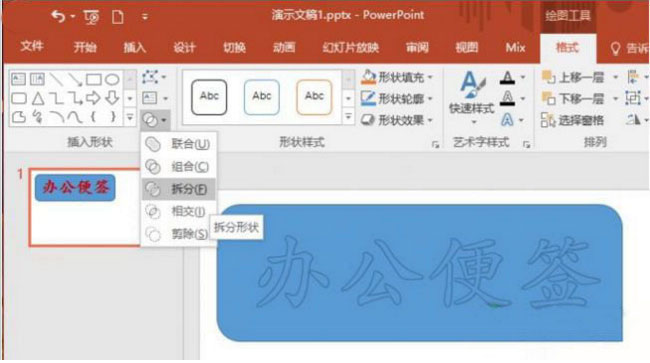650x363 pixels.
Task: Click the New document icon in quick access
Action: coord(118,17)
